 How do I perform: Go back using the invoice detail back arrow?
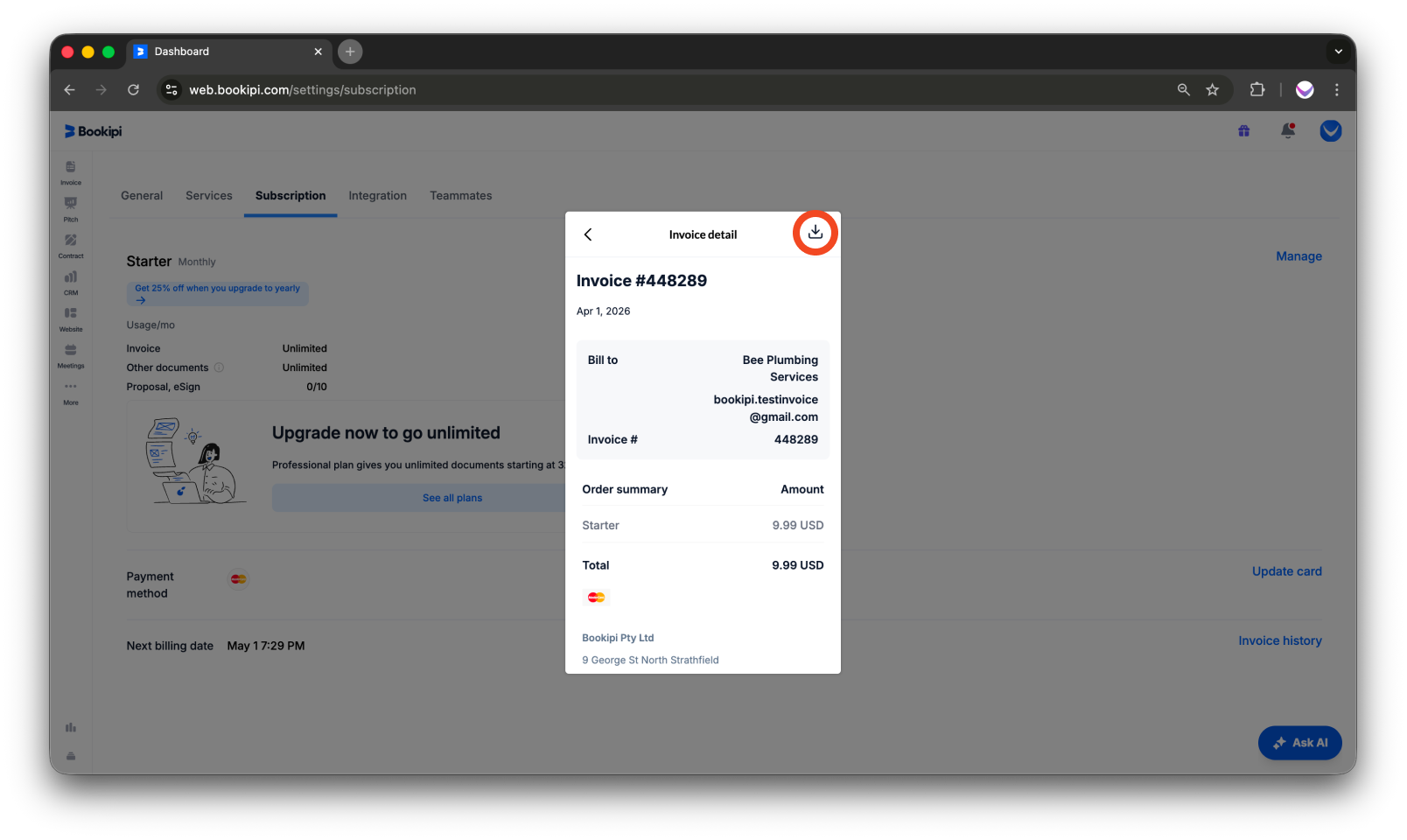(588, 234)
